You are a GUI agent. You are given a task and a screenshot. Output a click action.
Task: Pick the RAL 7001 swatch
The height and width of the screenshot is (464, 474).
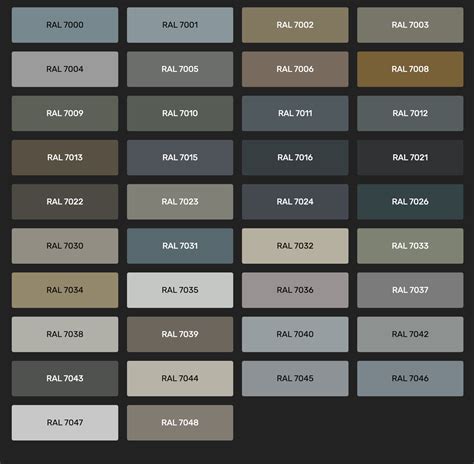(180, 25)
